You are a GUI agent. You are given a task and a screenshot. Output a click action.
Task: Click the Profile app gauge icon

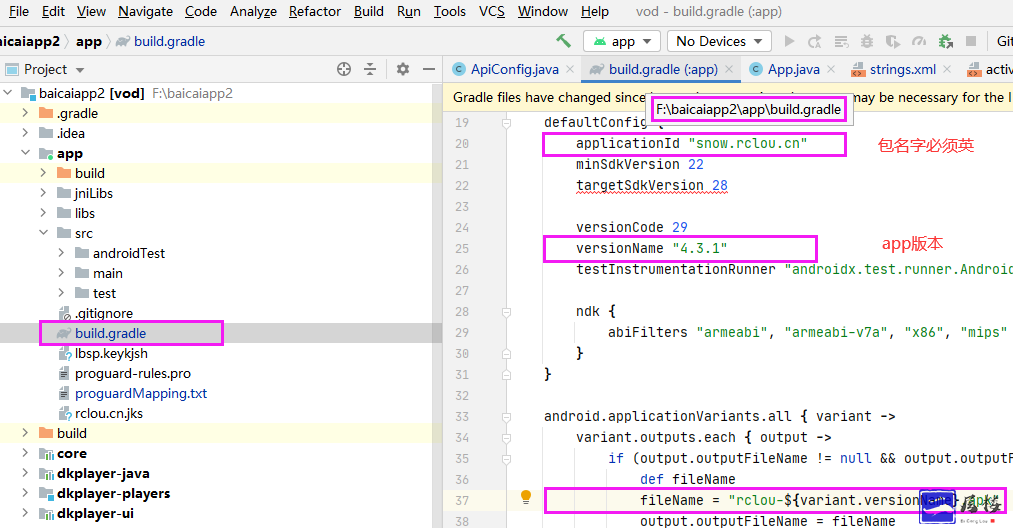(919, 41)
